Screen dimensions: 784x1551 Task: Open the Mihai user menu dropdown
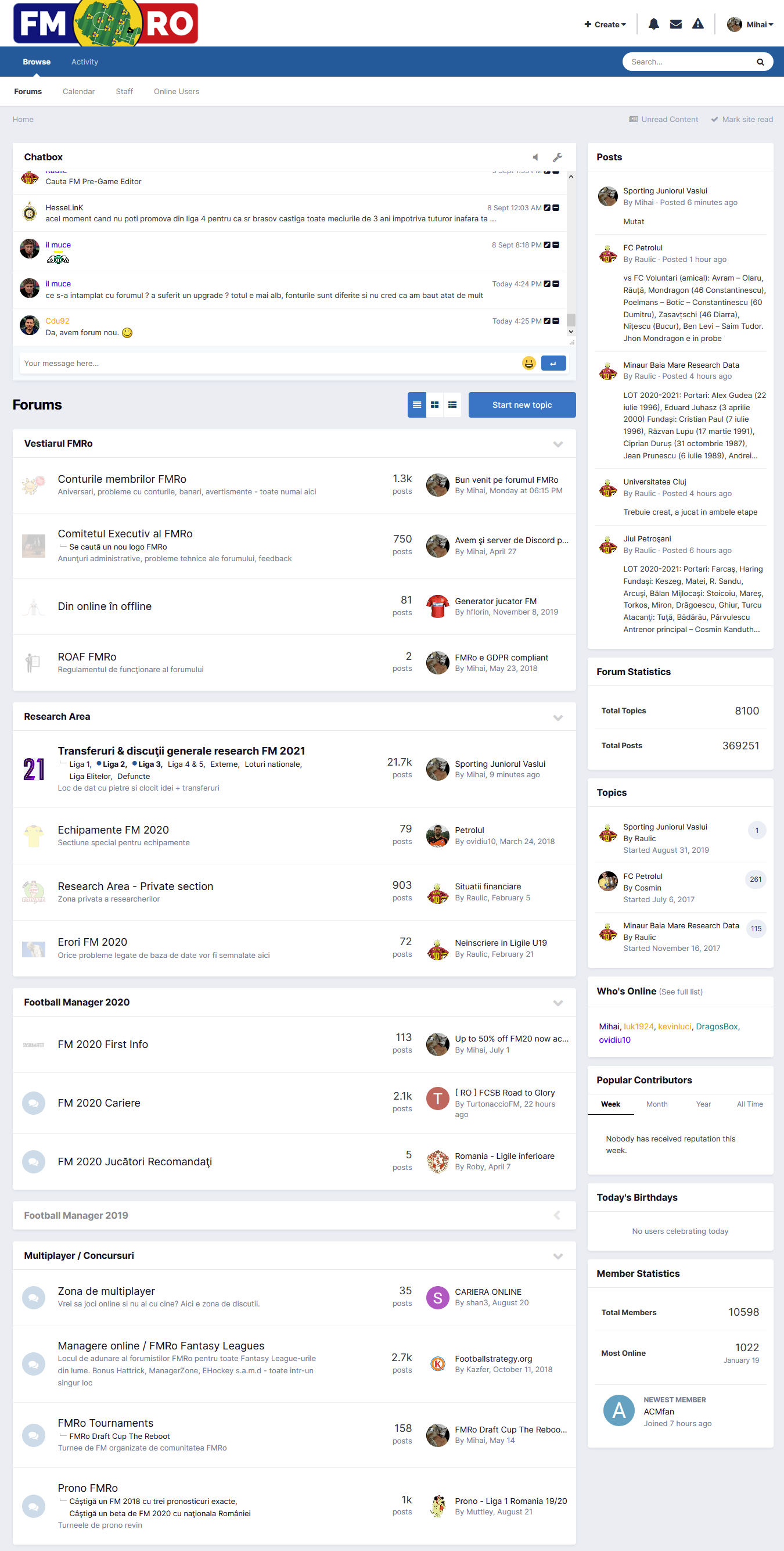(759, 24)
